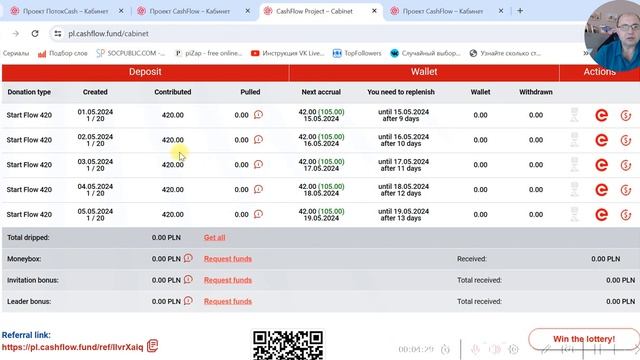Click the Win the lottery! button
640x360 pixels.
pyautogui.click(x=584, y=339)
